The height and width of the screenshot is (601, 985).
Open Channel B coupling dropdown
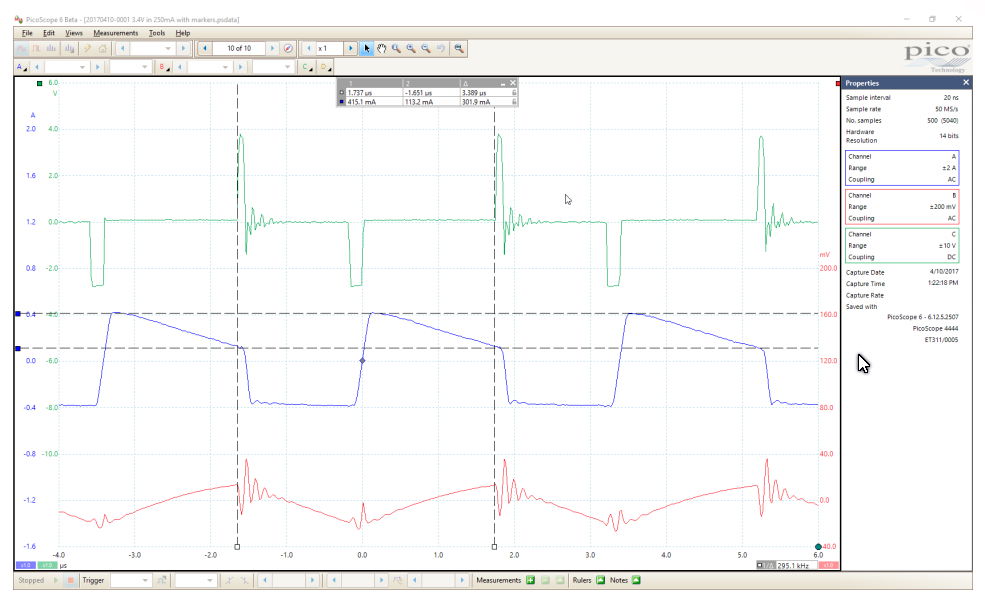tap(273, 67)
